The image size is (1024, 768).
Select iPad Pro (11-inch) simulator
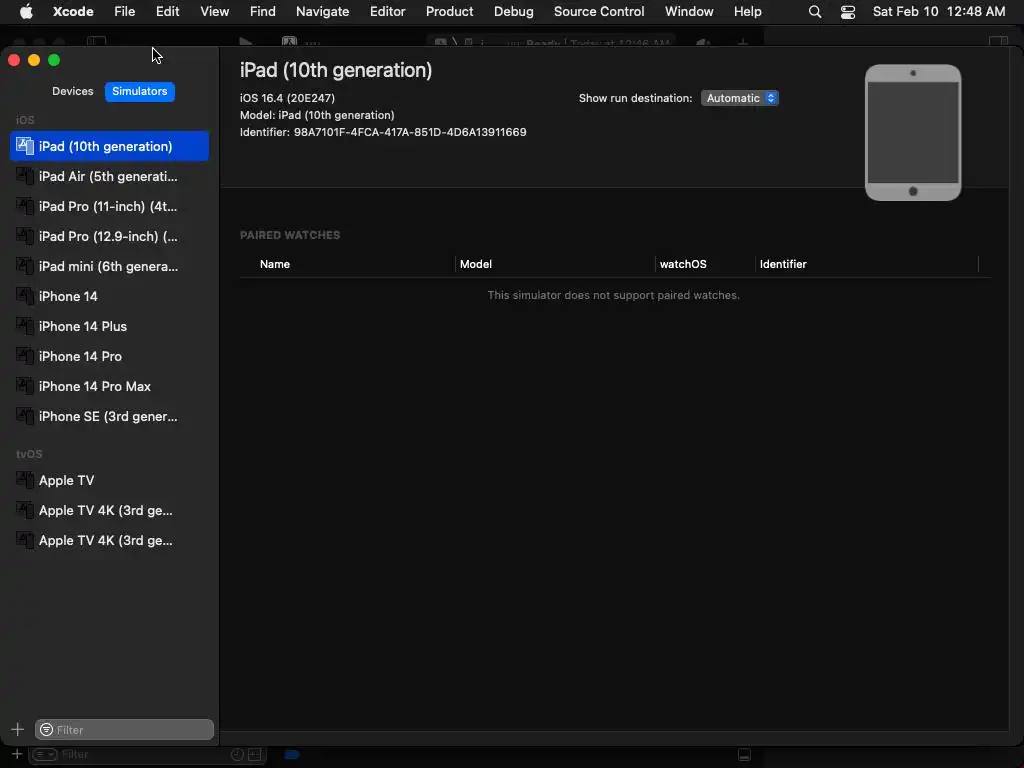click(x=109, y=206)
